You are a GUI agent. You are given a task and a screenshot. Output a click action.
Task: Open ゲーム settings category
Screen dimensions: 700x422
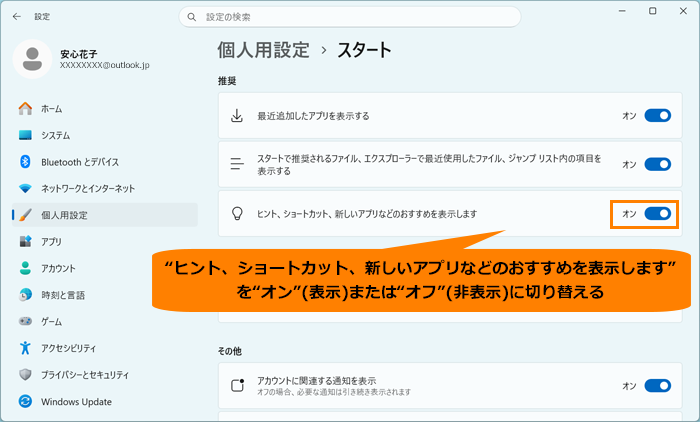tap(105, 321)
